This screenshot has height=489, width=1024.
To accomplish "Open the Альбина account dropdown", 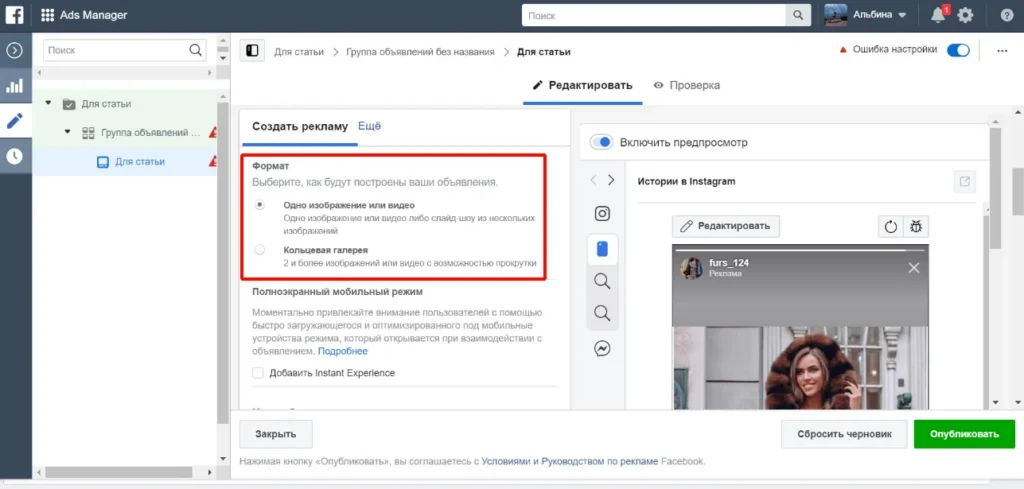I will (866, 15).
